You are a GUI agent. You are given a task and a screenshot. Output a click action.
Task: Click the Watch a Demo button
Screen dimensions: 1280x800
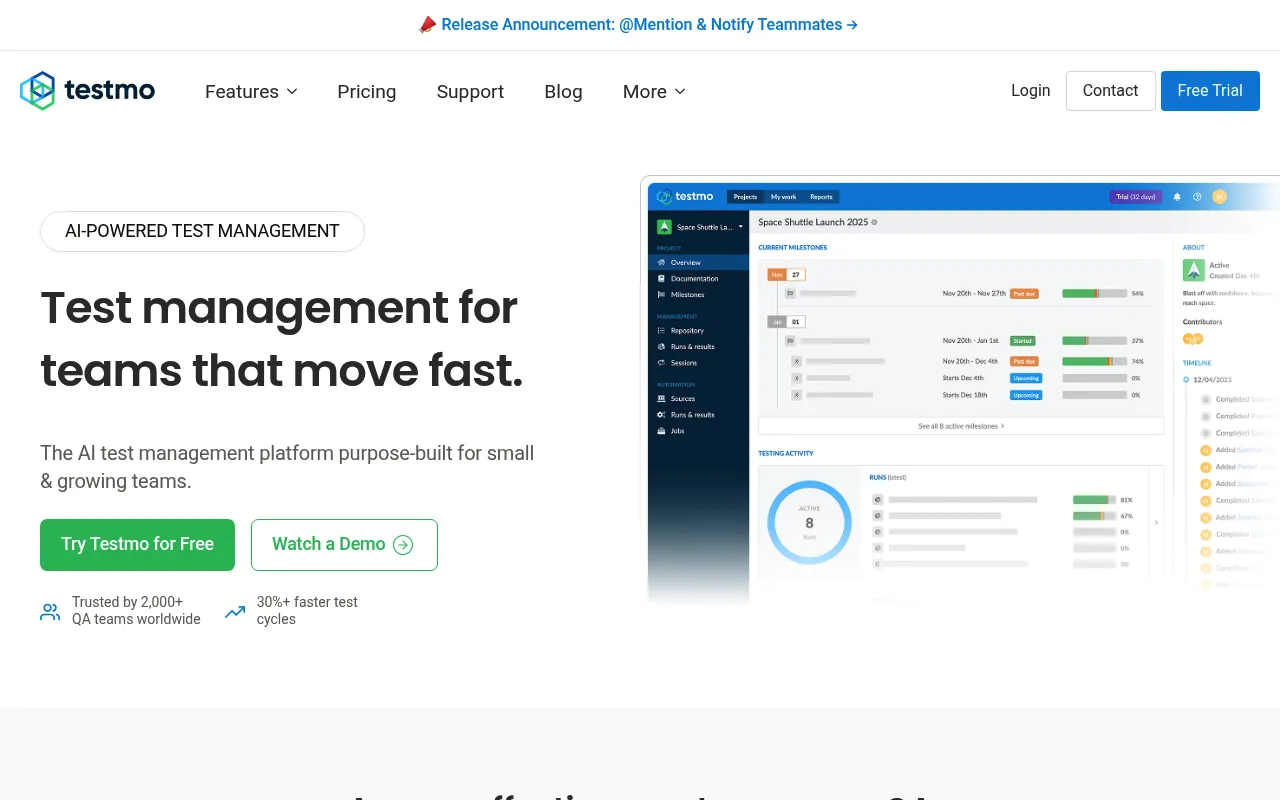click(344, 545)
